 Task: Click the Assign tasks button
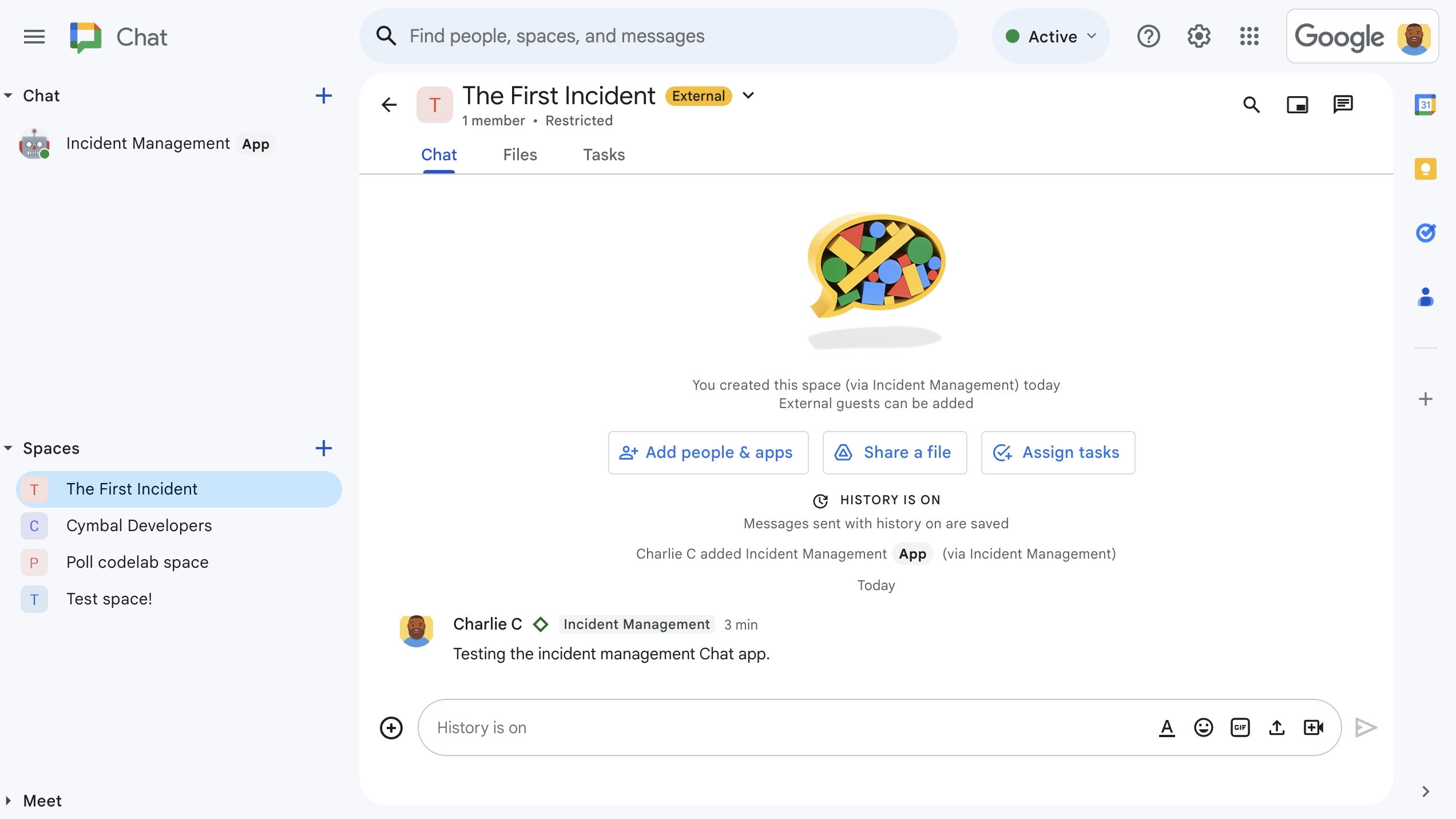(1057, 452)
